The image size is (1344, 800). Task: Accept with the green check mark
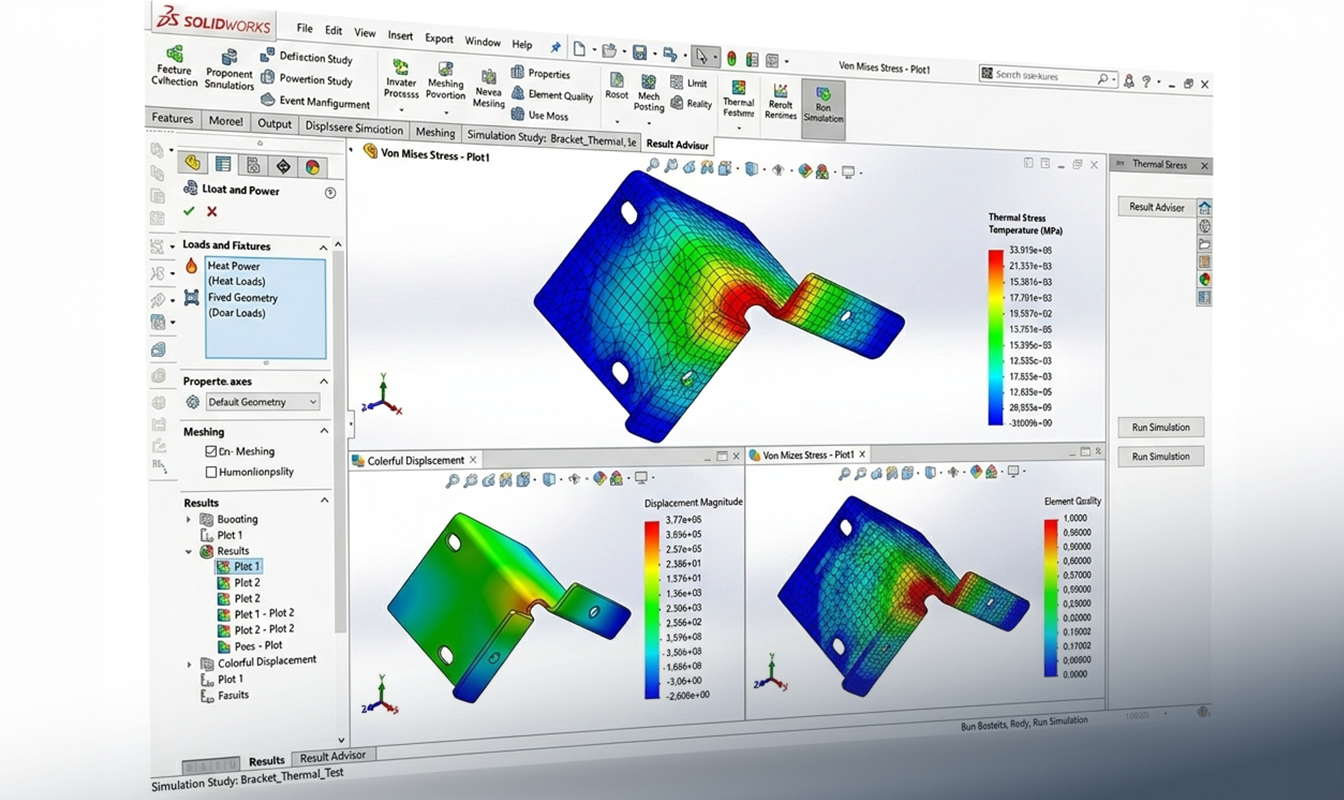189,211
